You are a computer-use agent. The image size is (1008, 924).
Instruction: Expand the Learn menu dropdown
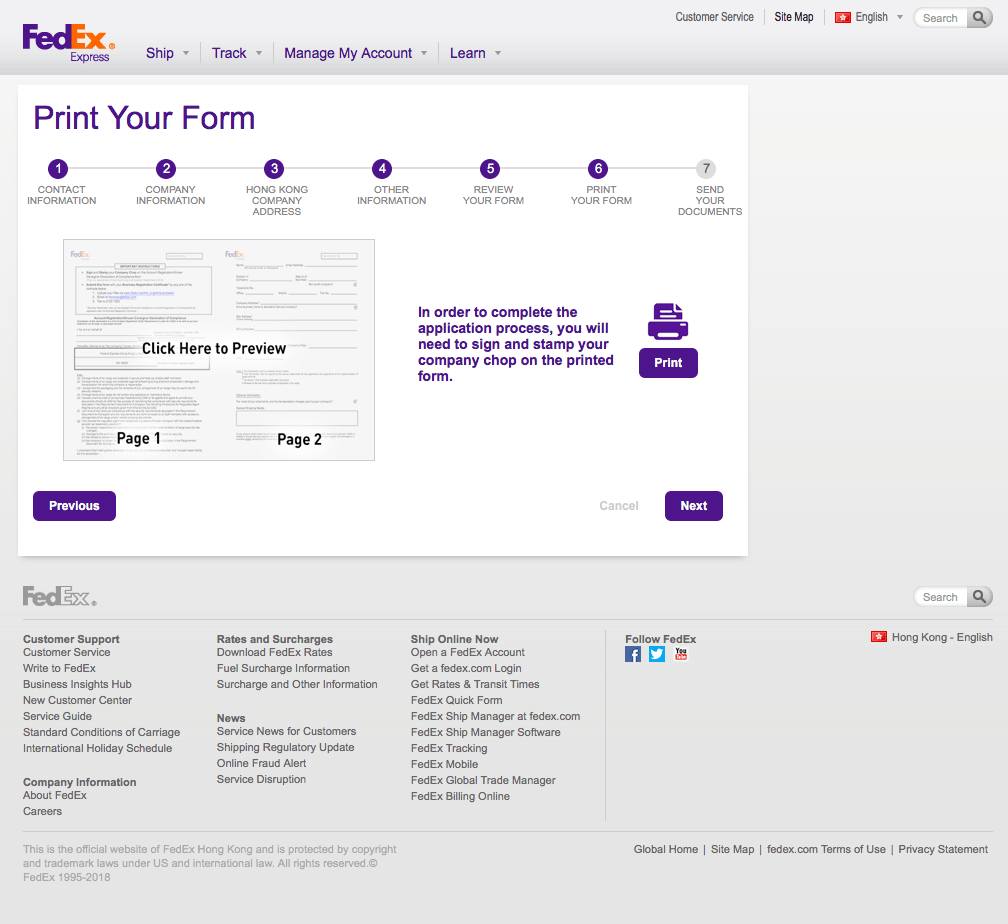469,52
